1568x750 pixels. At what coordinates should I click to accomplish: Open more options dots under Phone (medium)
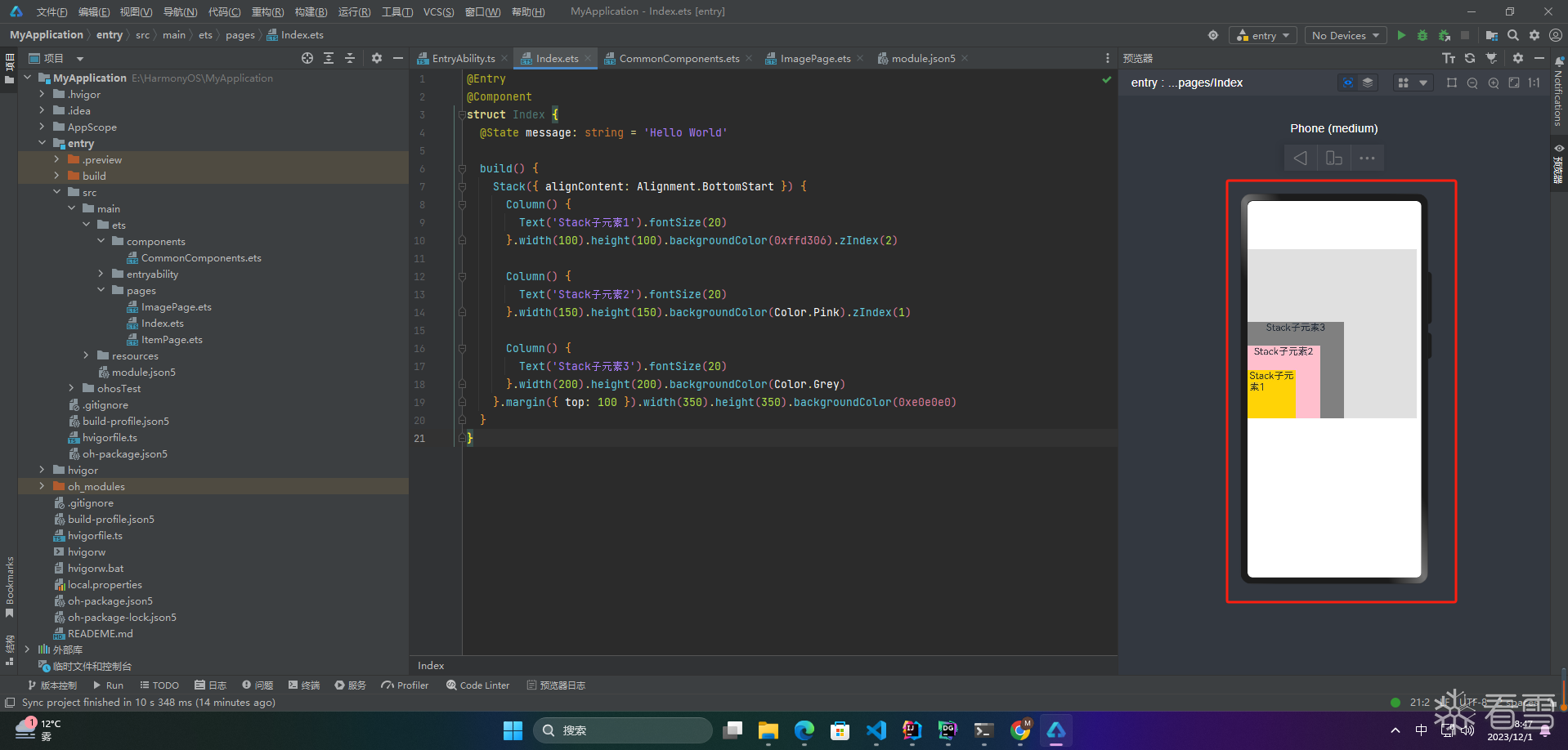point(1367,158)
